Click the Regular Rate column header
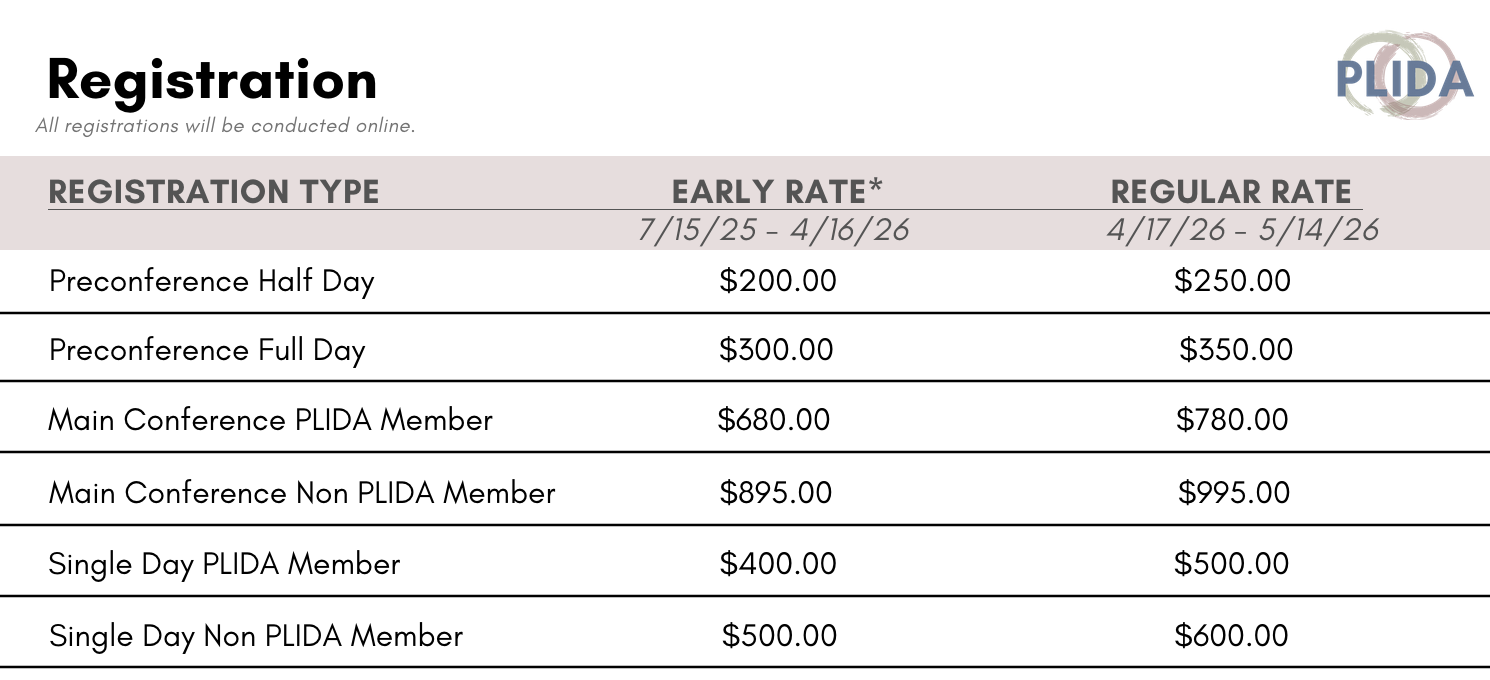The image size is (1490, 680). point(1231,191)
